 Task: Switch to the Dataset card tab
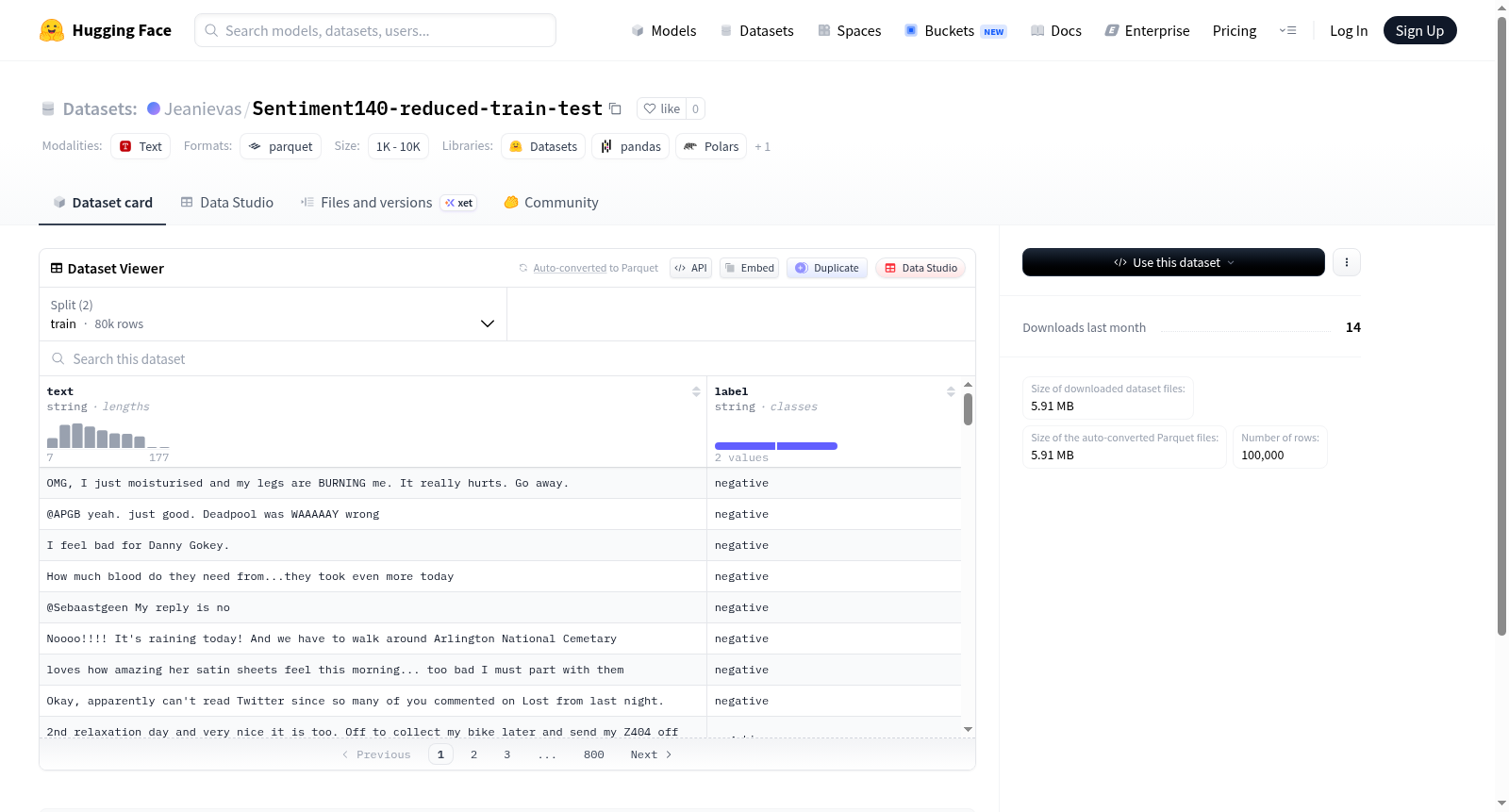coord(103,202)
